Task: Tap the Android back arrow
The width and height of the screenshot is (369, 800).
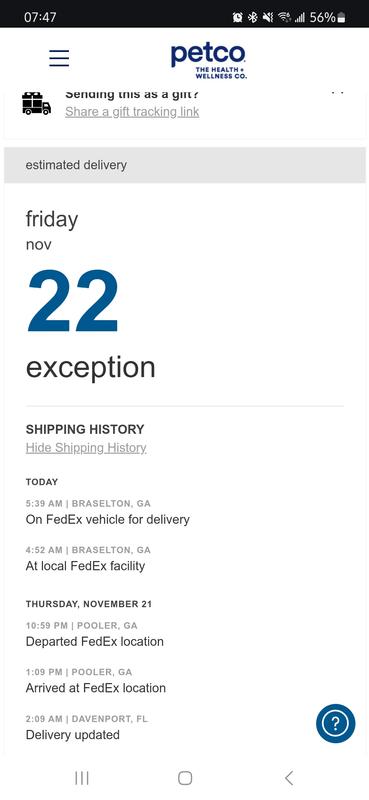Action: [x=289, y=778]
